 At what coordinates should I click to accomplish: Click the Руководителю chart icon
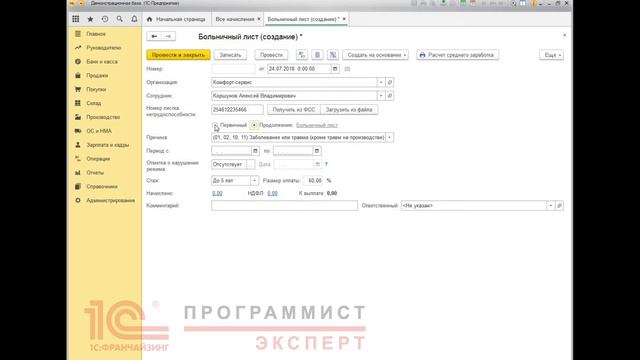pyautogui.click(x=78, y=48)
